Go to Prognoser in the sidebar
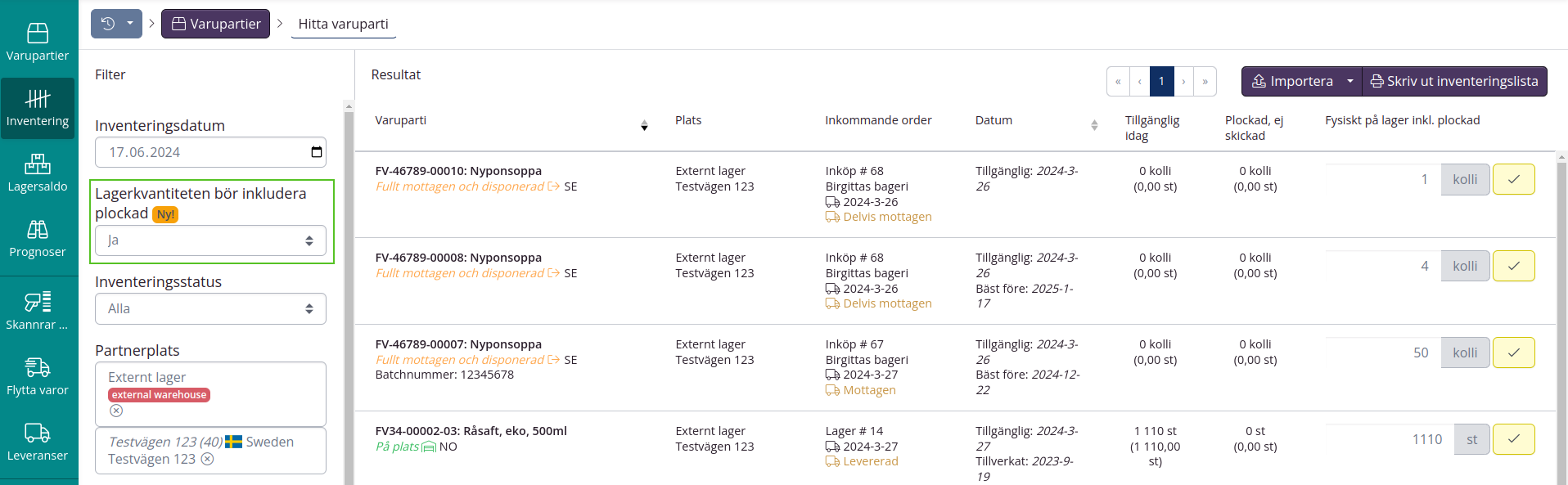This screenshot has height=485, width=1568. 38,238
